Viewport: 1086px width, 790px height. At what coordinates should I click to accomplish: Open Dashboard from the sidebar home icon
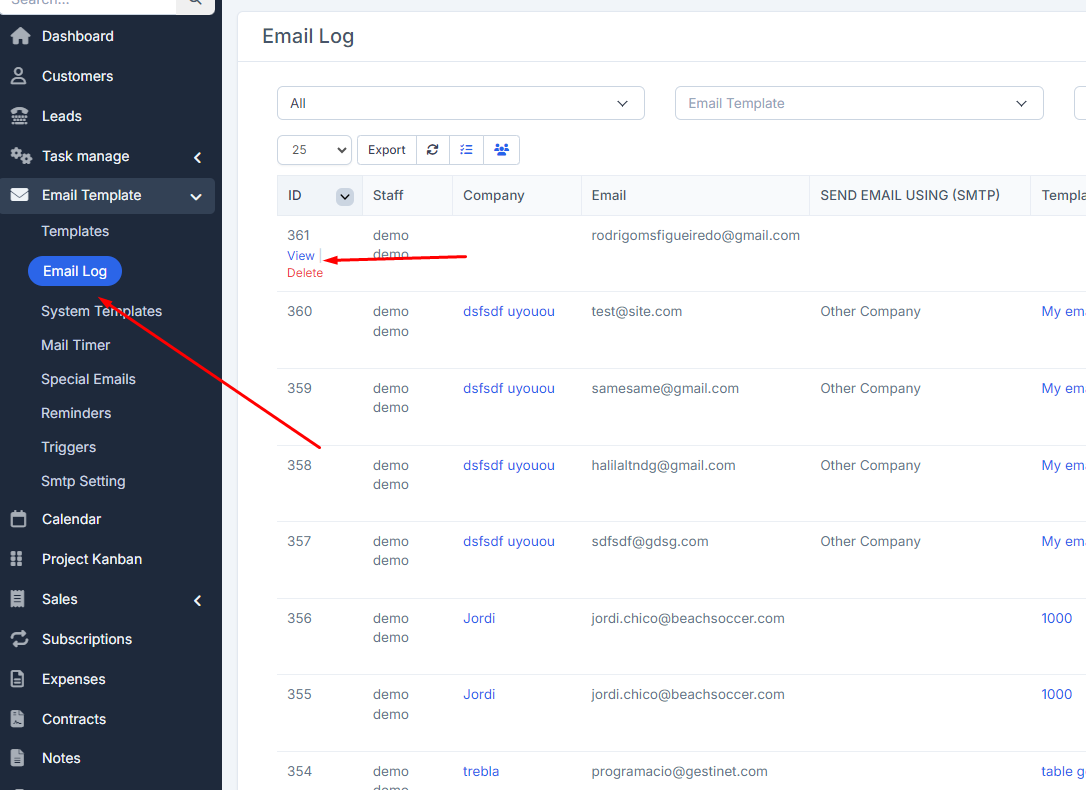[20, 36]
